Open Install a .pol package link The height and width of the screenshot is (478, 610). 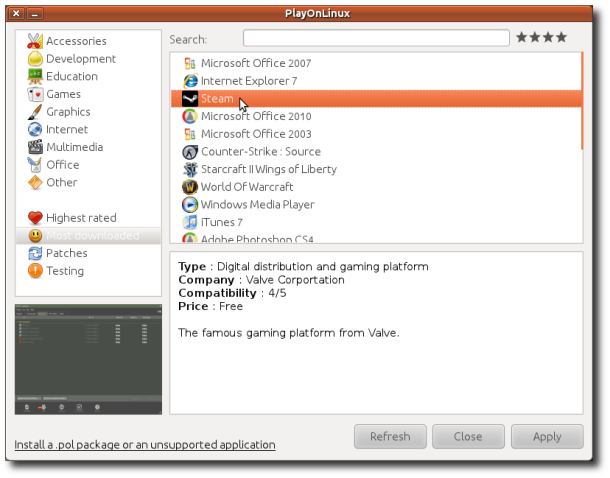pyautogui.click(x=145, y=445)
